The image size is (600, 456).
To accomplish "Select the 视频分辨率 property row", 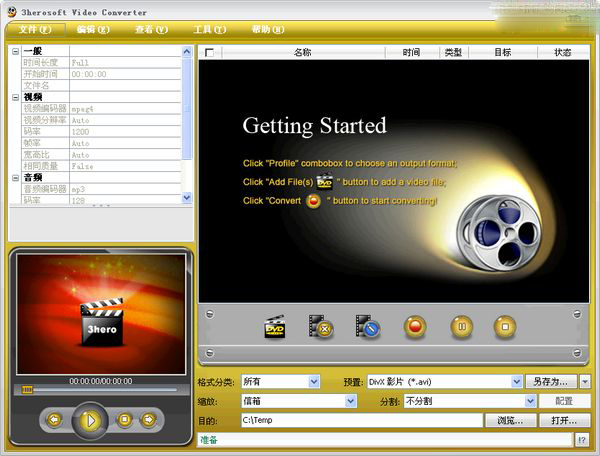I will click(x=101, y=120).
